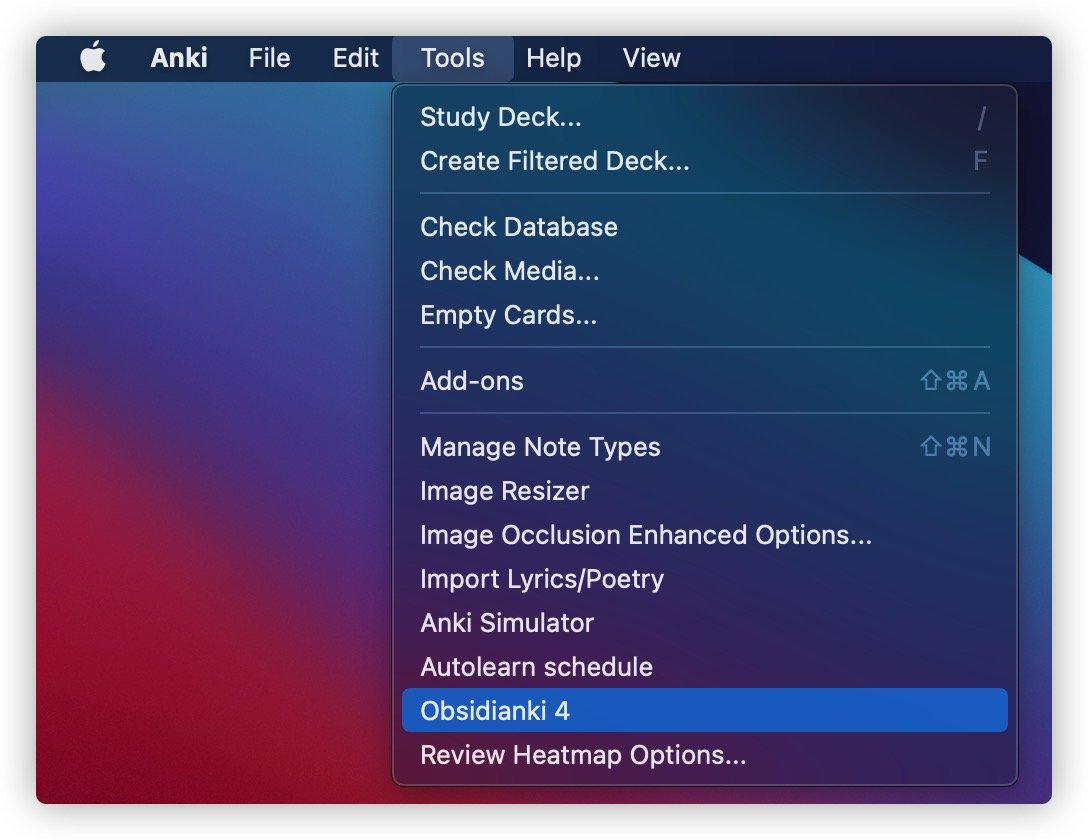This screenshot has height=840, width=1088.
Task: Open the Anki application menu
Action: 178,58
